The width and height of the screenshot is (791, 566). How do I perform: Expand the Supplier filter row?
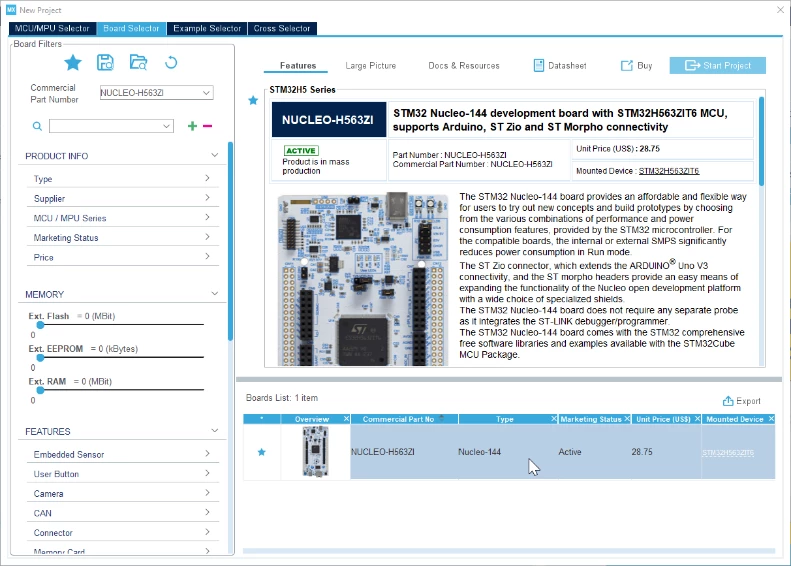pyautogui.click(x=123, y=198)
